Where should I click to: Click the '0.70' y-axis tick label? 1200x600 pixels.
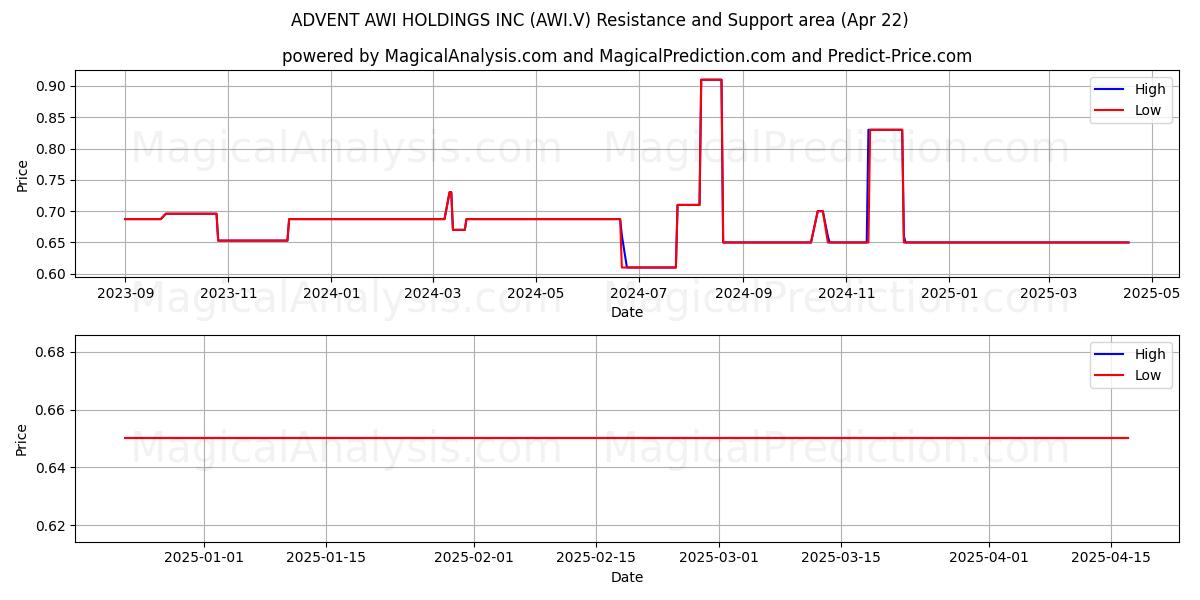pos(52,212)
